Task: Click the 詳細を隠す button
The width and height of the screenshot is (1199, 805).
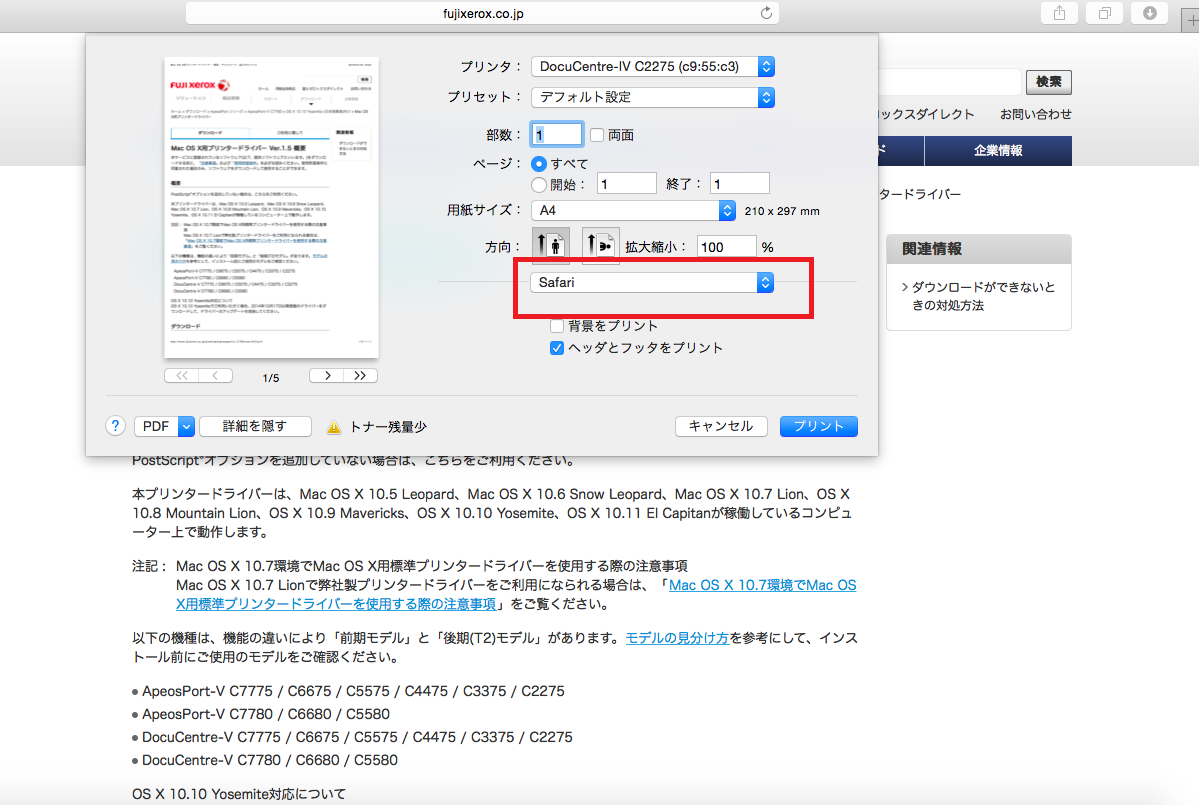Action: tap(255, 427)
